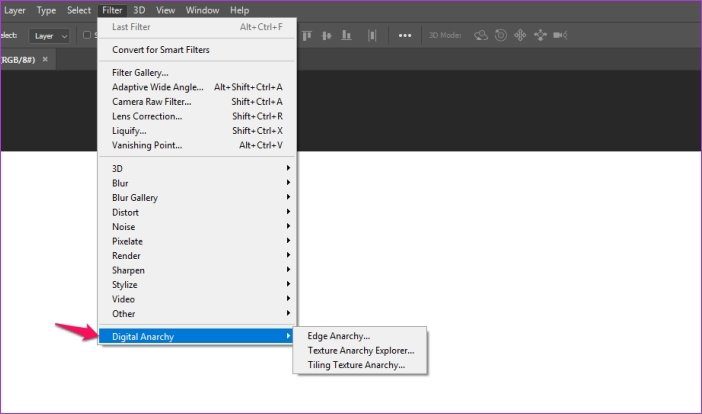Choose Adaptive Wide Angle...

197,87
